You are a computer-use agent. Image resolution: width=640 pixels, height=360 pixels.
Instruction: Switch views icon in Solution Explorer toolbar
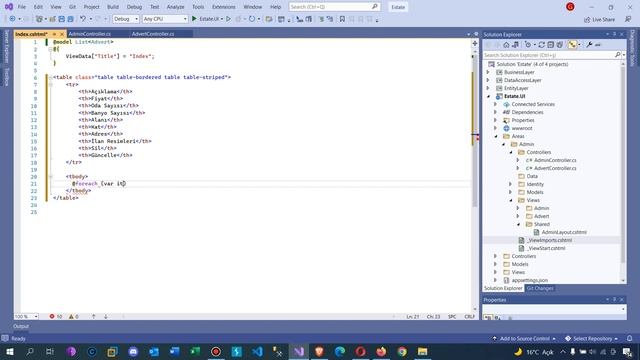[x=515, y=45]
